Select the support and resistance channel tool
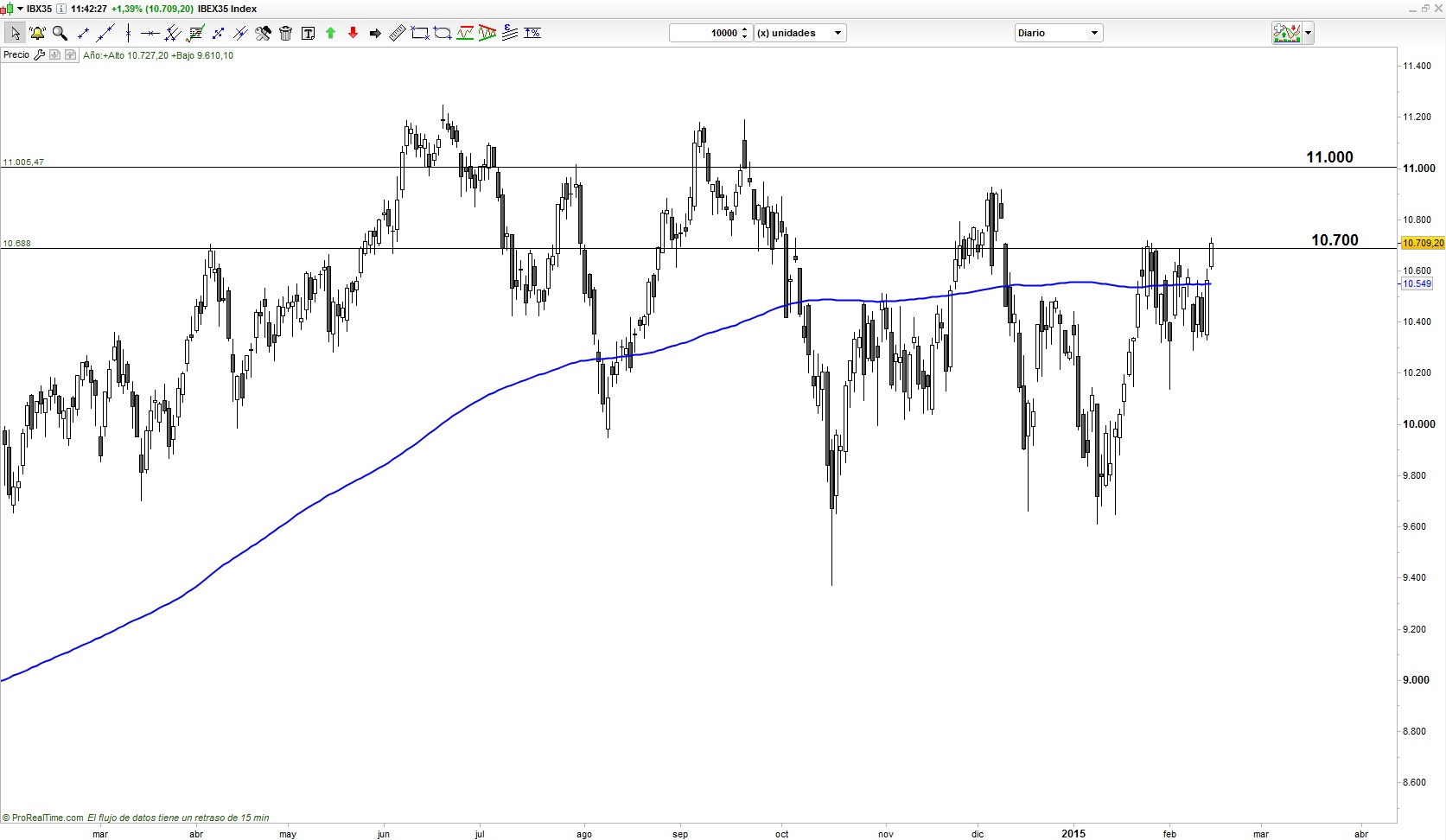 (x=465, y=33)
